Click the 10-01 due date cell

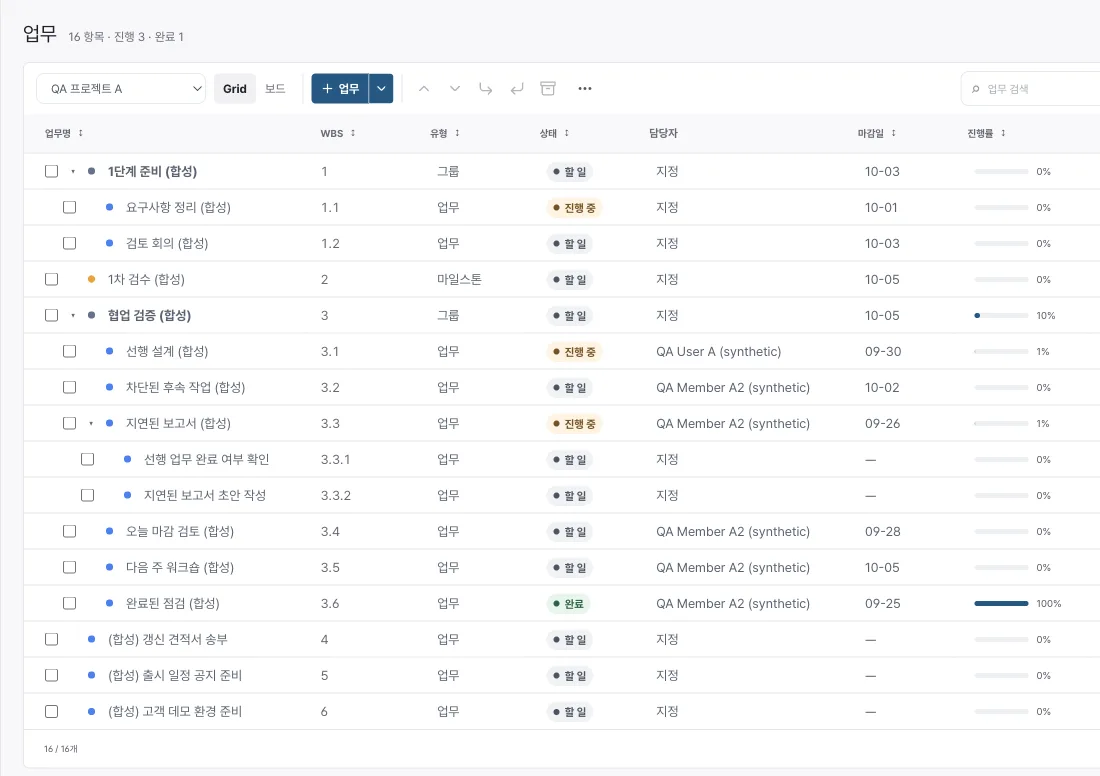click(881, 207)
